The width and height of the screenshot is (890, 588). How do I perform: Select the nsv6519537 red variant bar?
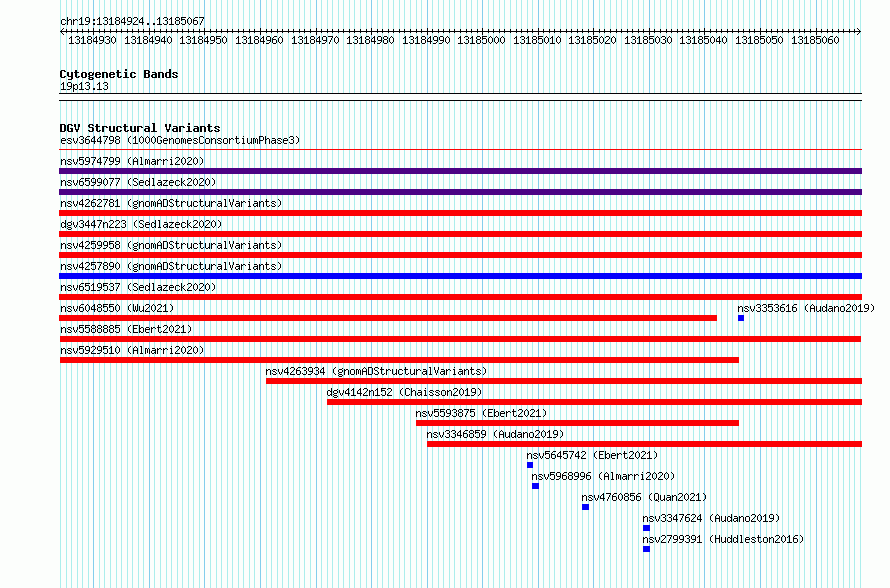[x=460, y=297]
